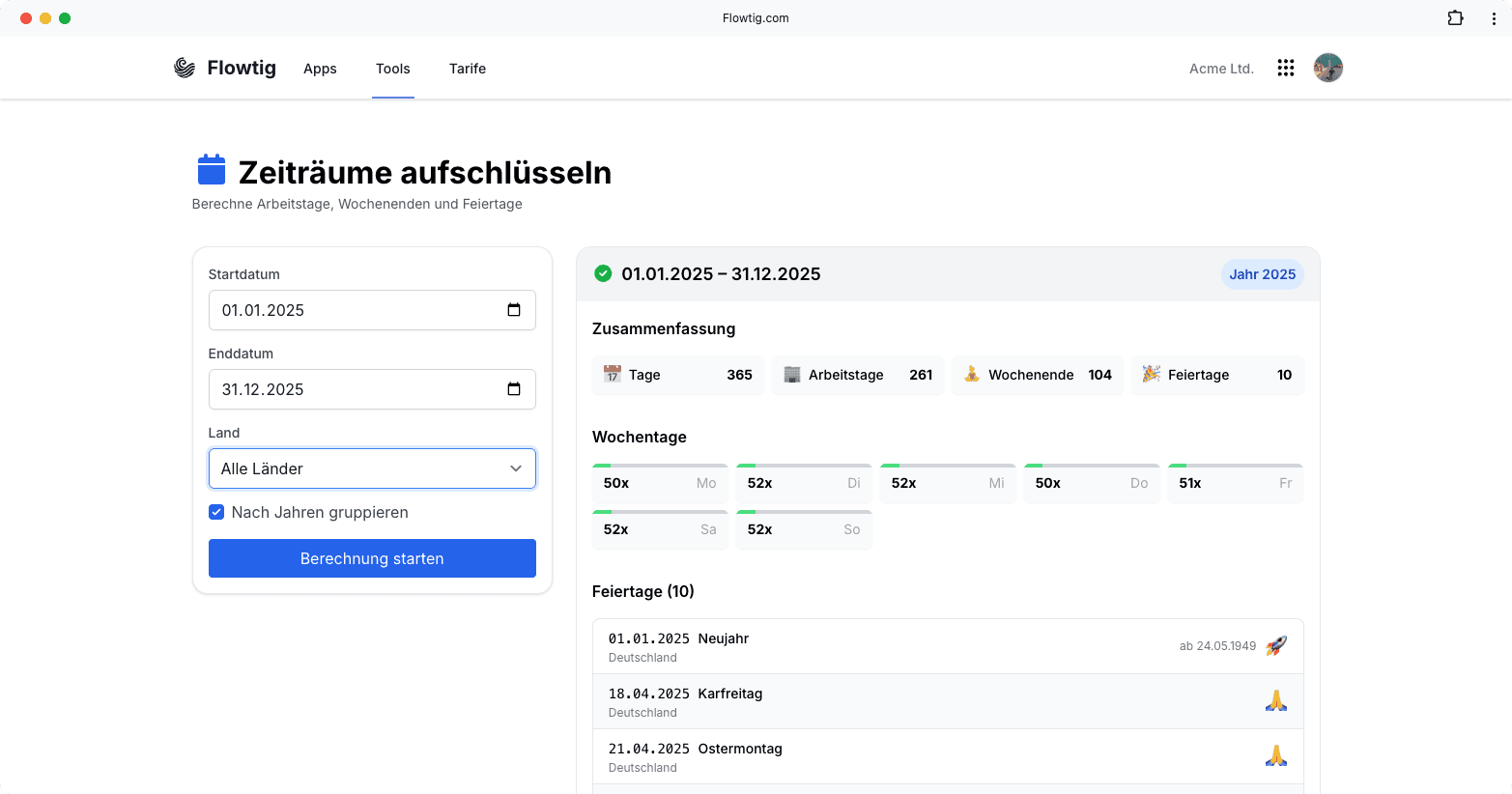Click the Startdatum date field

click(372, 310)
